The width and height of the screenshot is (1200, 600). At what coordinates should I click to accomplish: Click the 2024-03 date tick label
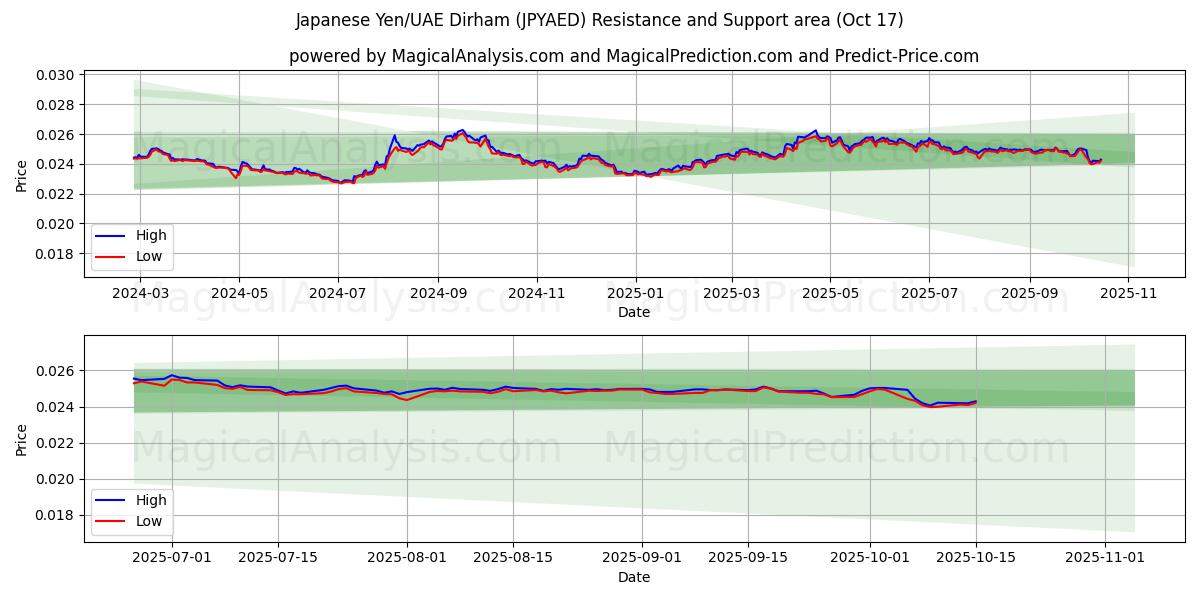[x=140, y=294]
